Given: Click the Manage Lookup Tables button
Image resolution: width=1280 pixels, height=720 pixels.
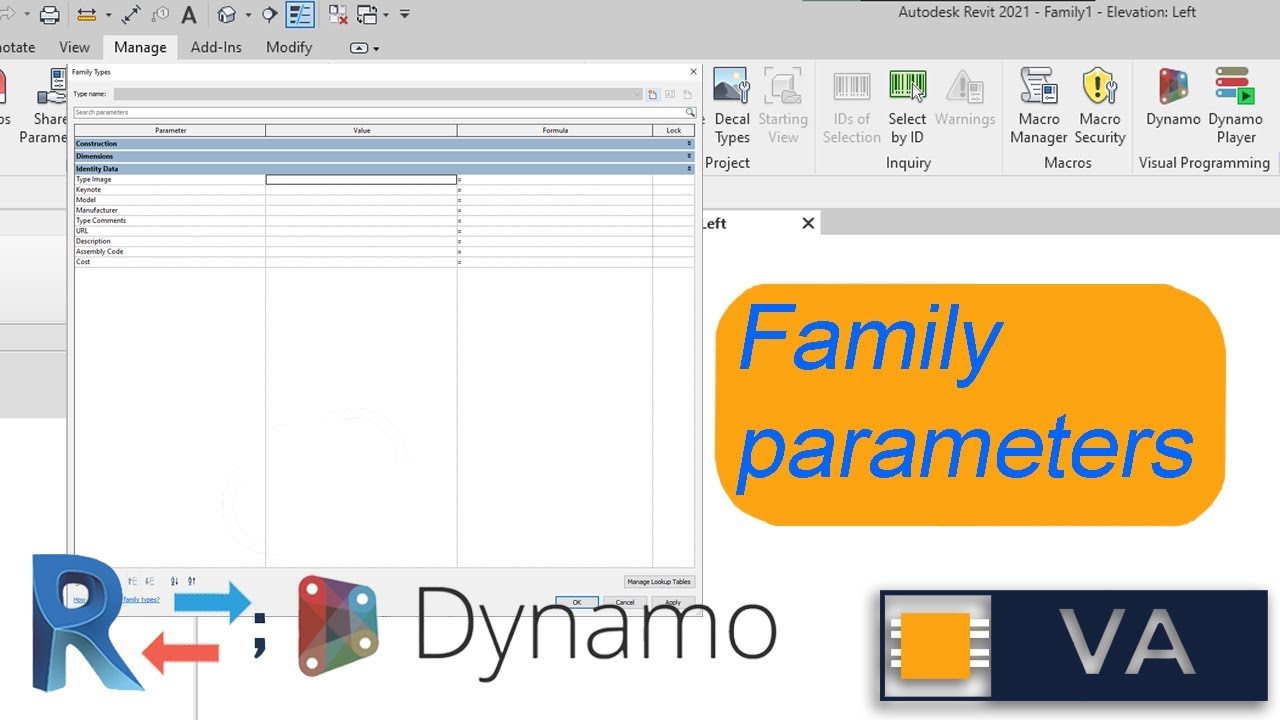Looking at the screenshot, I should pos(659,581).
